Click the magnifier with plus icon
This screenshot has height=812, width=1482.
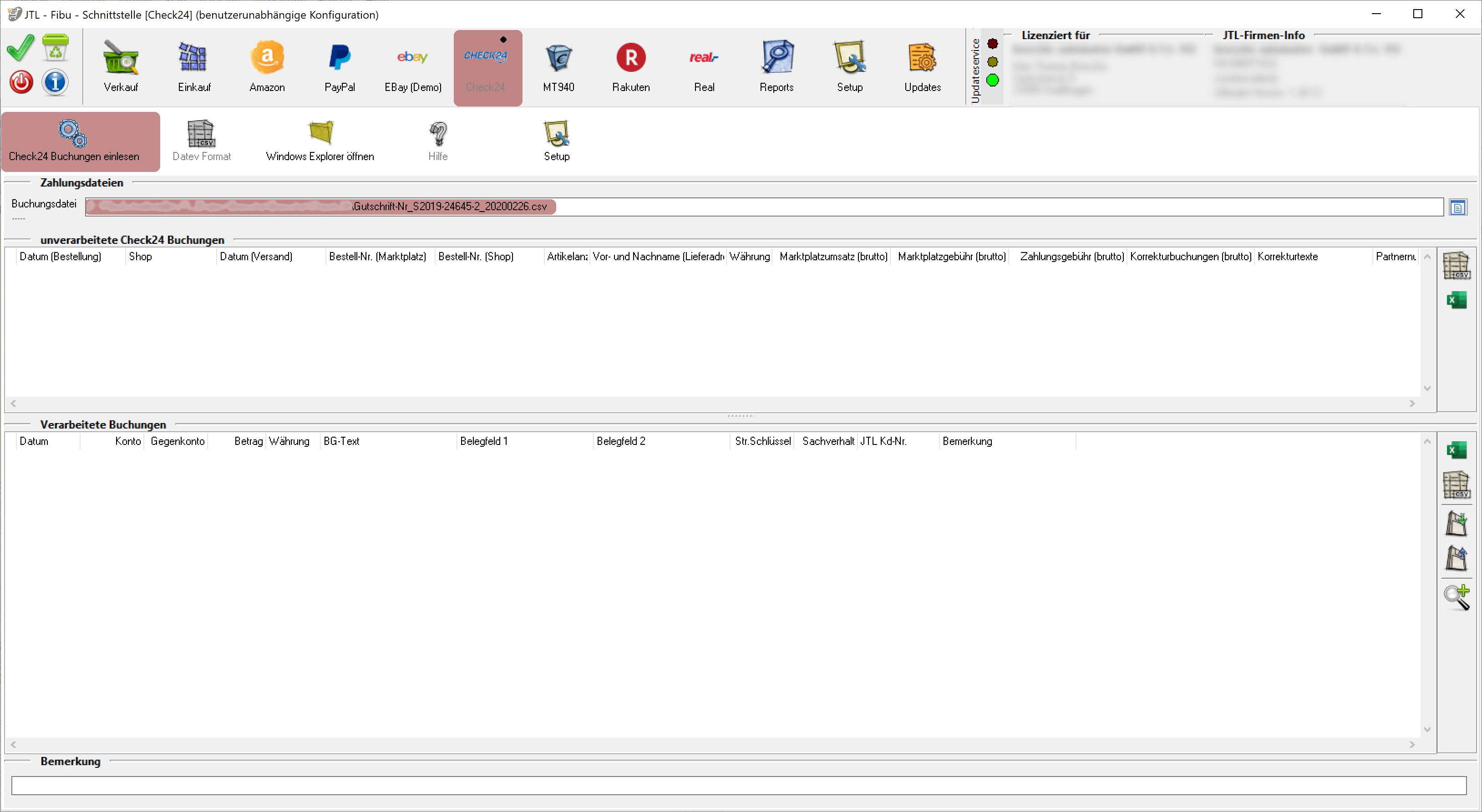[x=1456, y=597]
